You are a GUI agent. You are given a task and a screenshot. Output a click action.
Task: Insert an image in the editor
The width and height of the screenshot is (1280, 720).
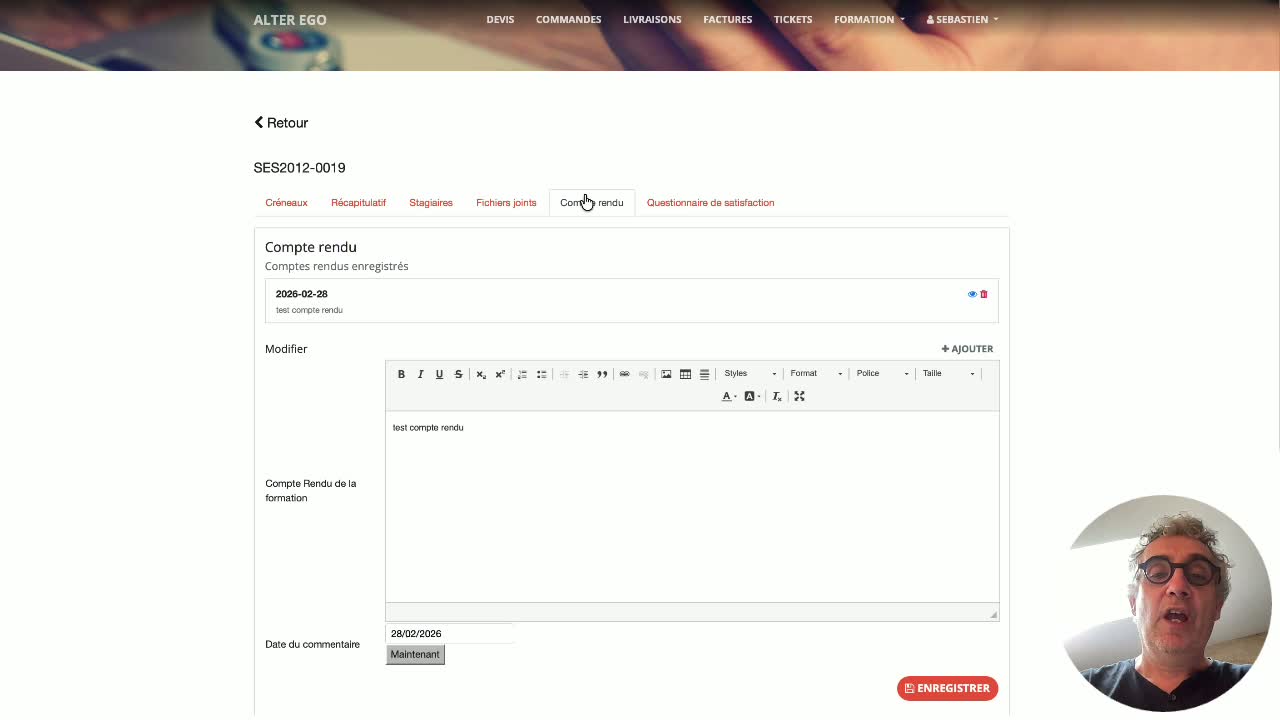pyautogui.click(x=666, y=374)
